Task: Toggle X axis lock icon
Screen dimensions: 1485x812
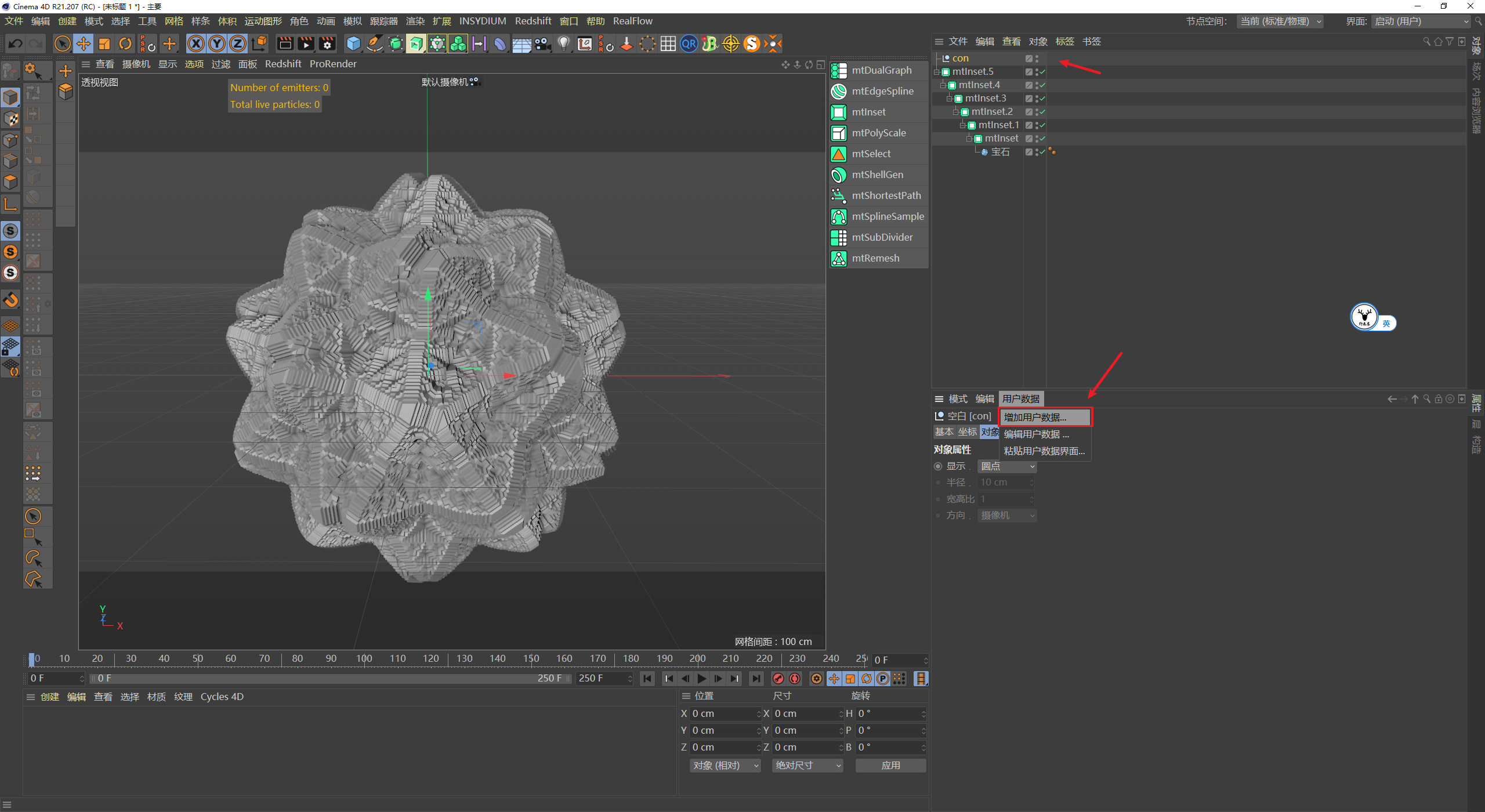Action: click(x=196, y=43)
